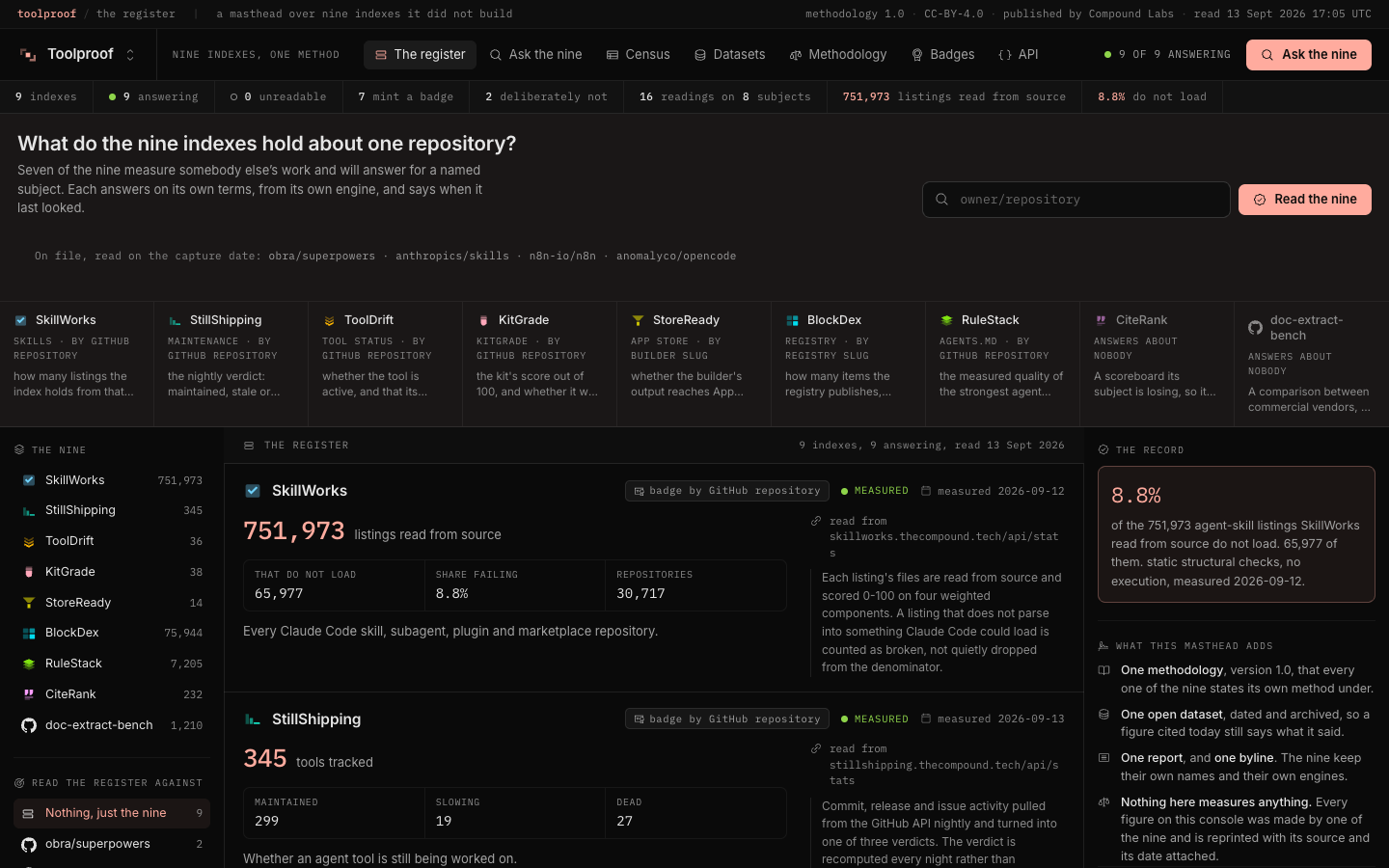1389x868 pixels.
Task: Click the 751,973 listings read from source stat
Action: 954,97
